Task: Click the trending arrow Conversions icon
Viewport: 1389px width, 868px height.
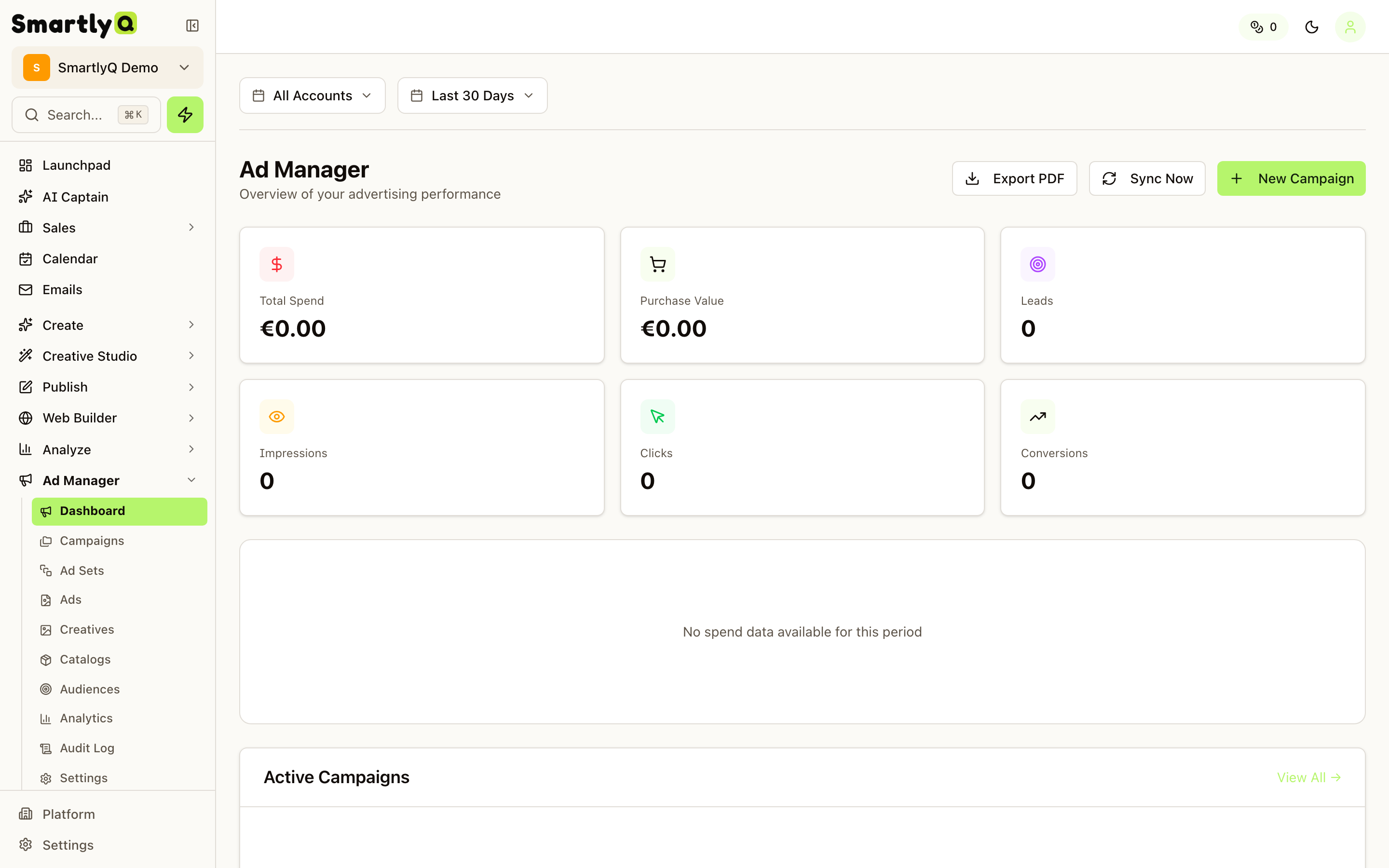Action: [x=1038, y=416]
